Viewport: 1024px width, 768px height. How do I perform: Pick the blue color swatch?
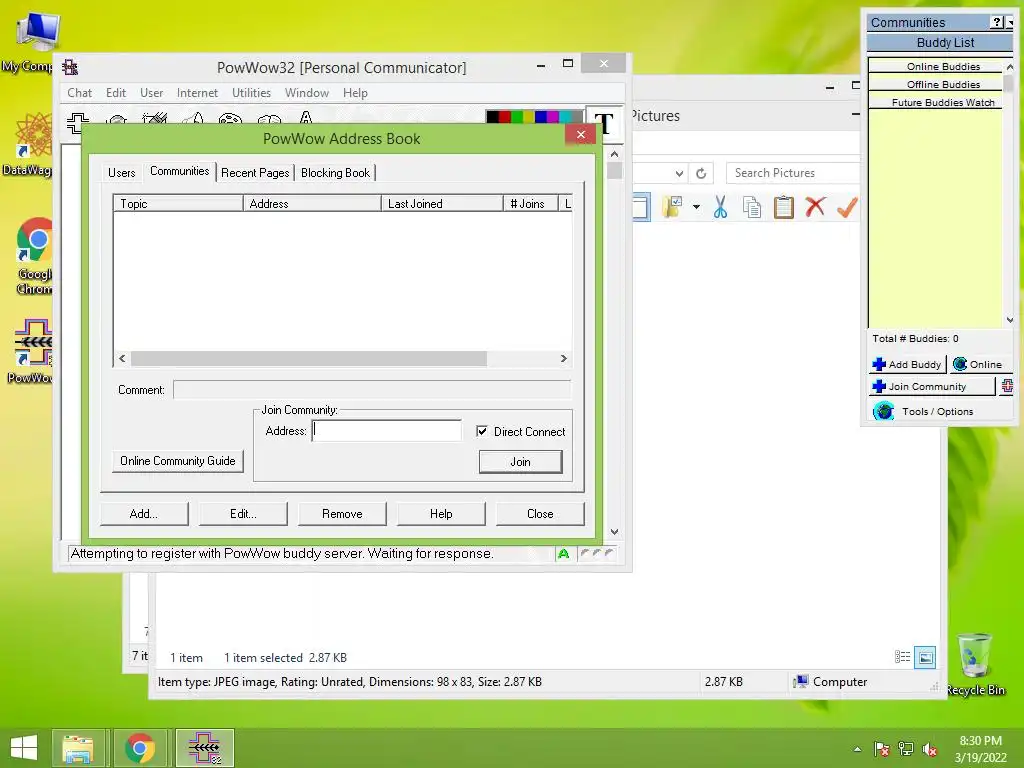tap(541, 117)
